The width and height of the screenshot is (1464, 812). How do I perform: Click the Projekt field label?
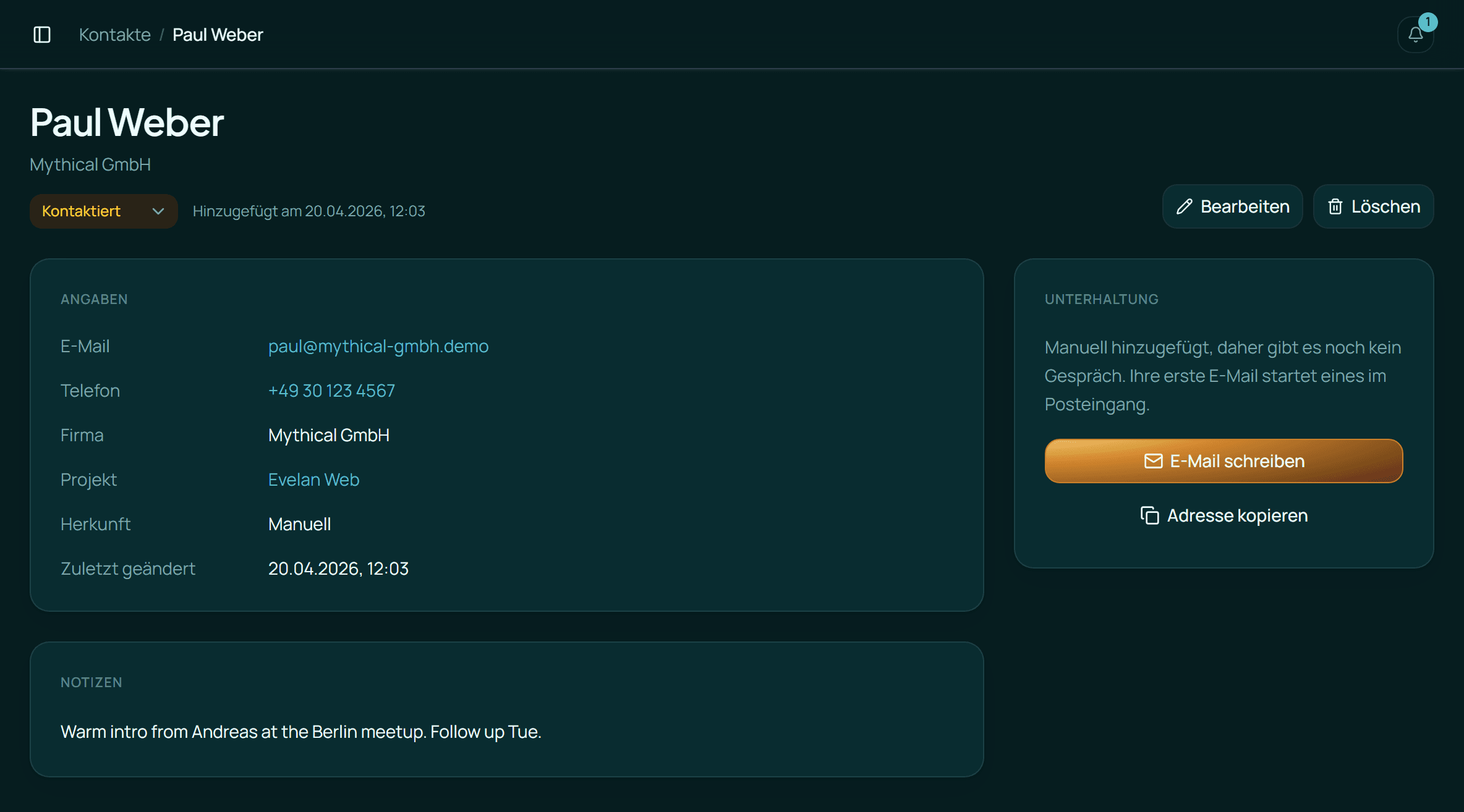point(88,480)
